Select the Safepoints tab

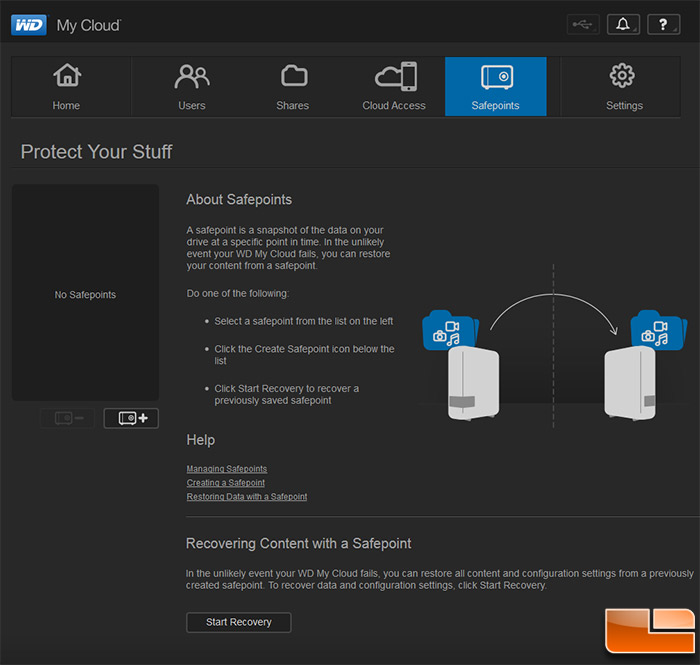pos(496,87)
